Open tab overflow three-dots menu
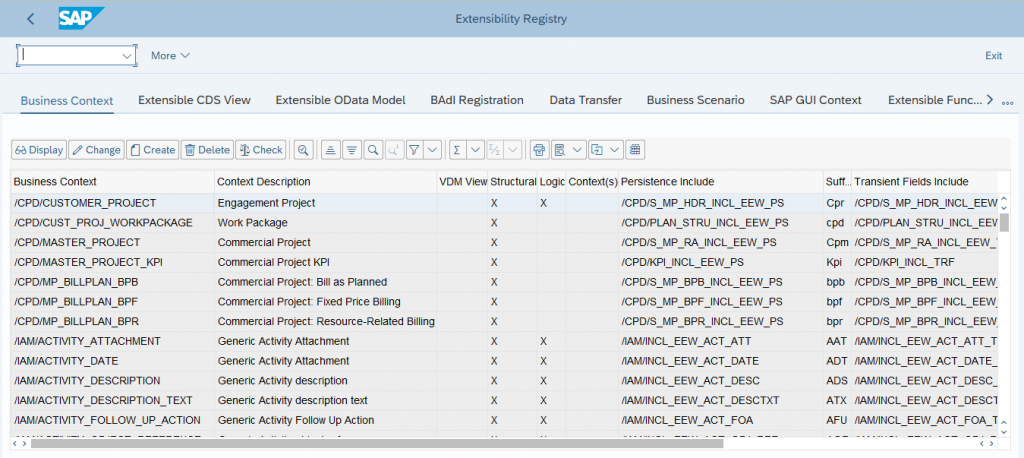The image size is (1024, 458). [x=1007, y=103]
